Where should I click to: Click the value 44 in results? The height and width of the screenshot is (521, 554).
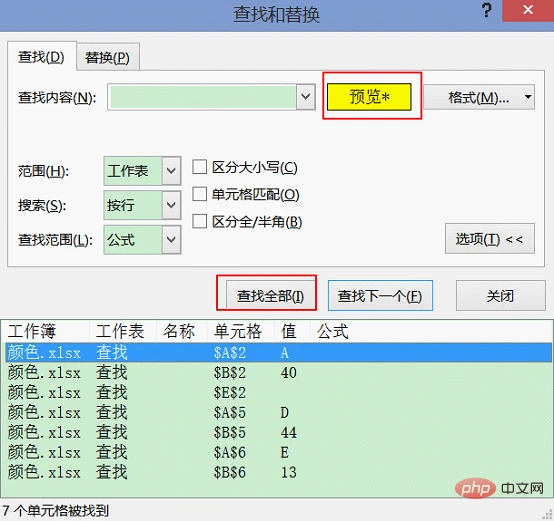[289, 432]
